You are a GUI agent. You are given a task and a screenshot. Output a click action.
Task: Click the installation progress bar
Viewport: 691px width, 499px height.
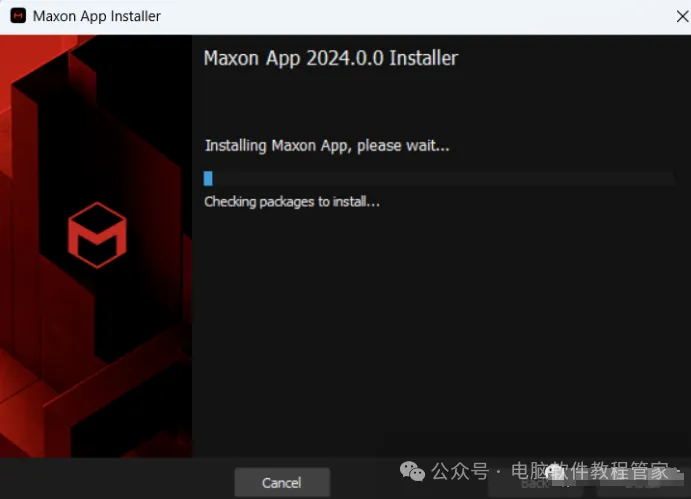439,179
